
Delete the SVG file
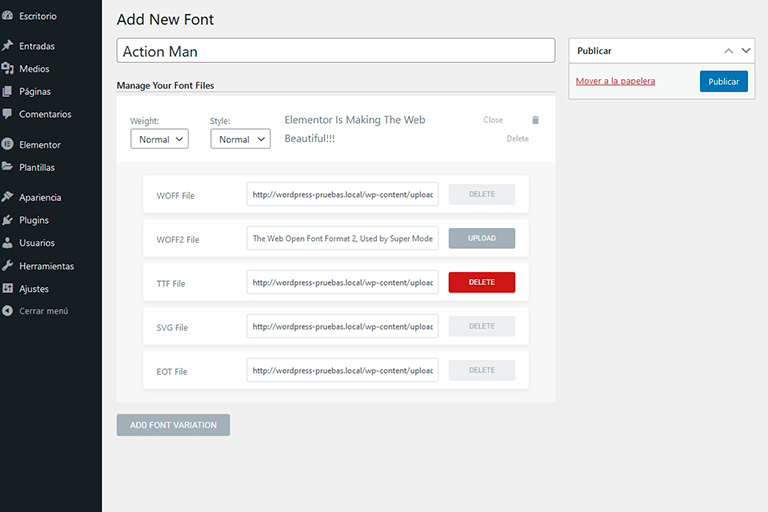click(x=481, y=326)
